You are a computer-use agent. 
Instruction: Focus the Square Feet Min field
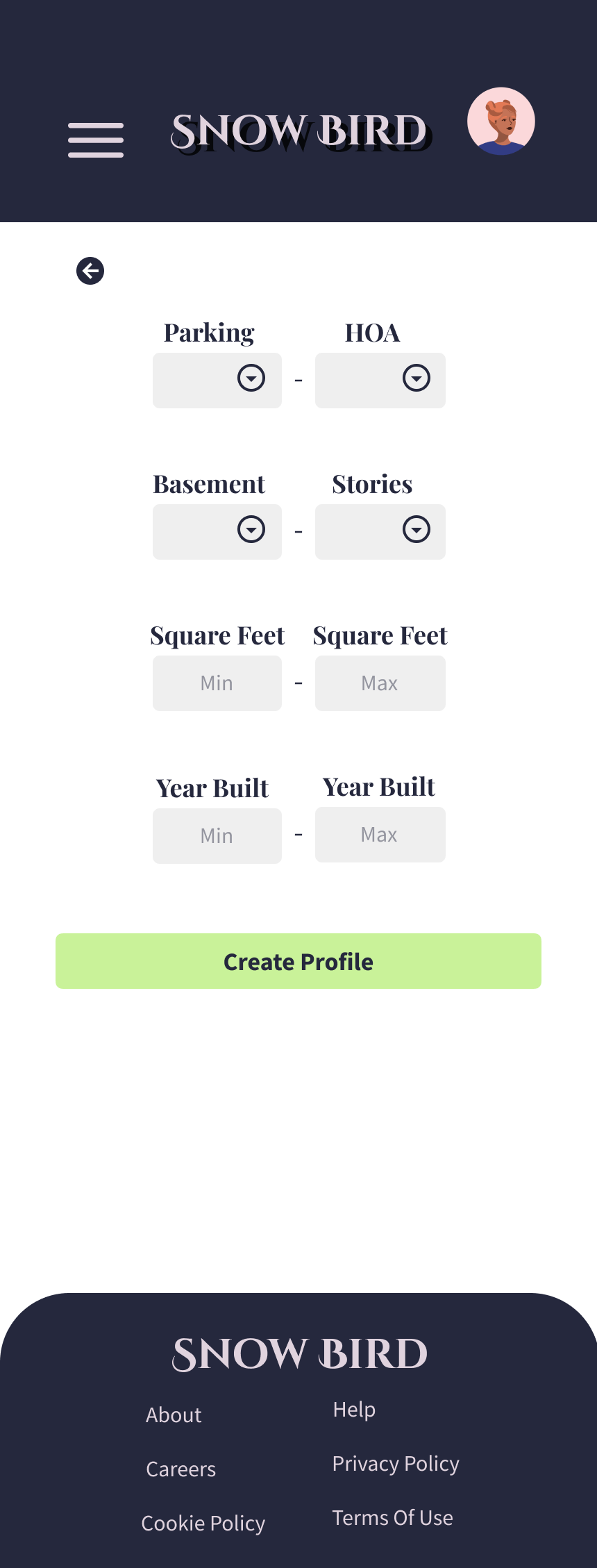coord(217,683)
